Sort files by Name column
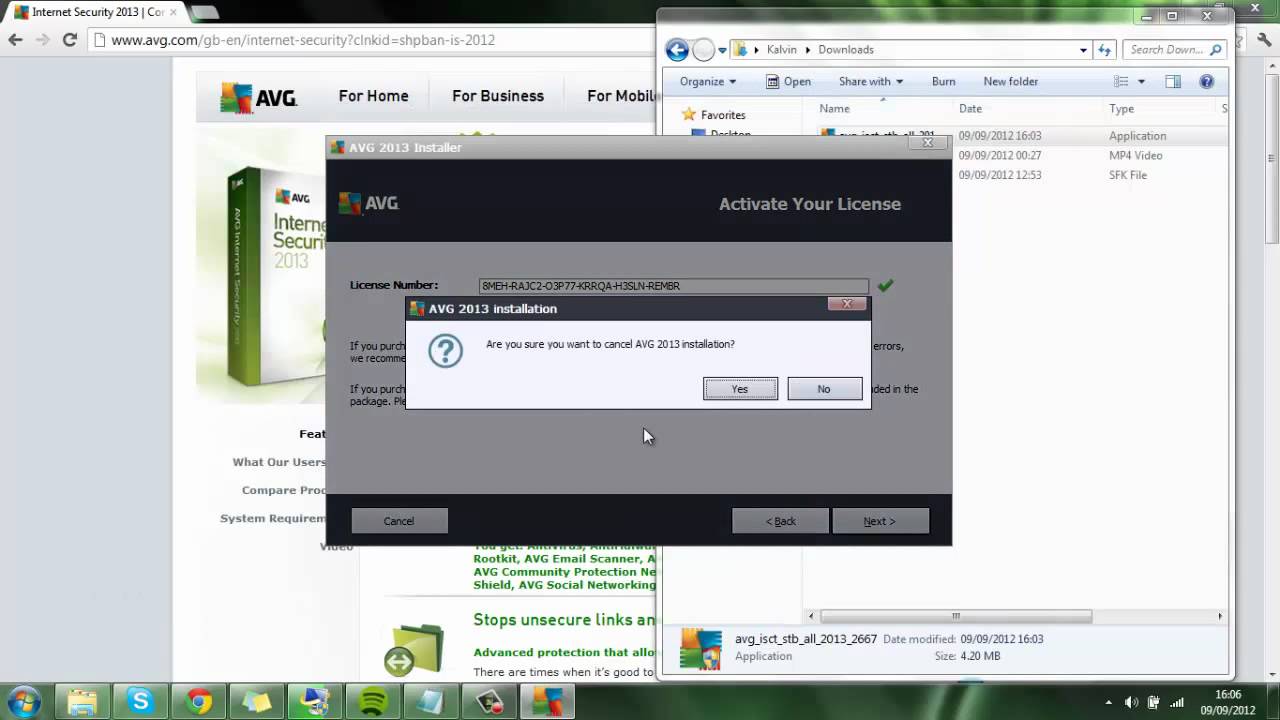 click(834, 109)
